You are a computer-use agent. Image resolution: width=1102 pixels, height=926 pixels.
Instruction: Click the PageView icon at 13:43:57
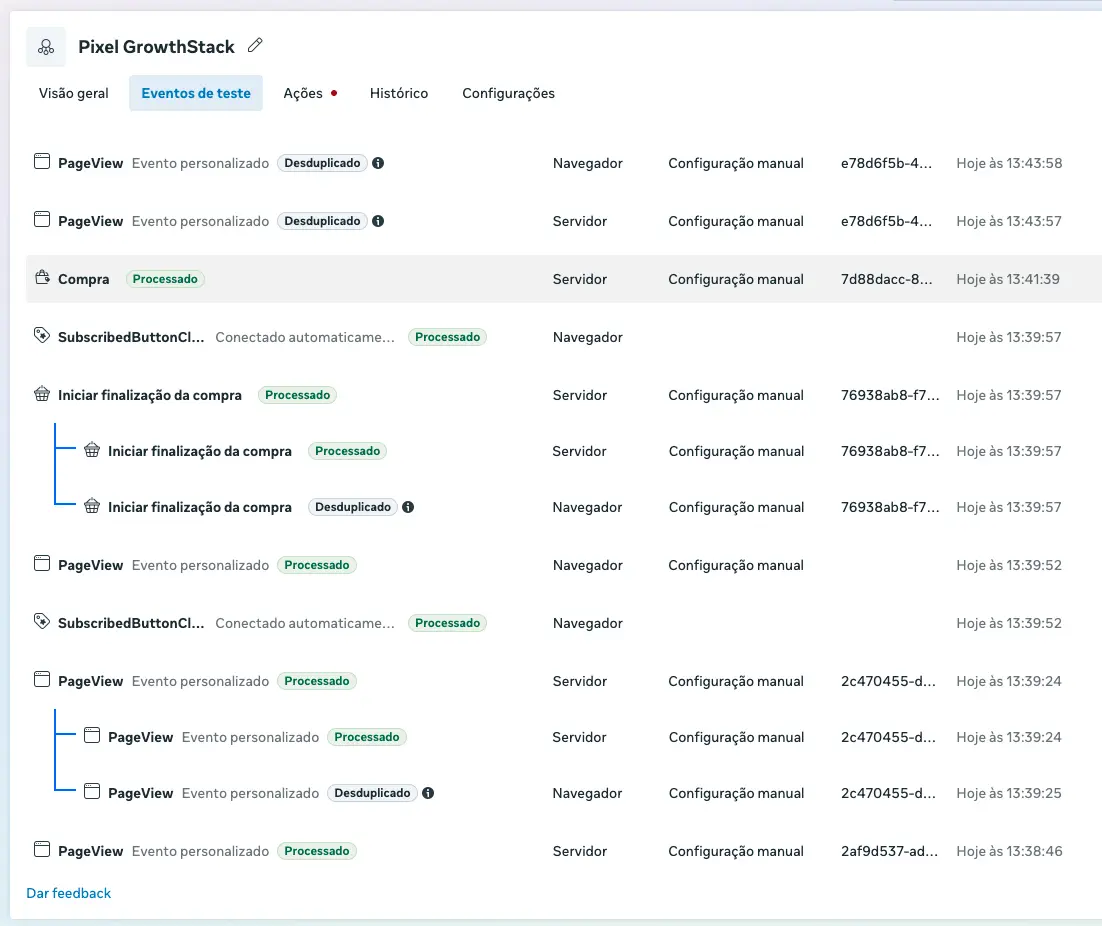pos(42,220)
